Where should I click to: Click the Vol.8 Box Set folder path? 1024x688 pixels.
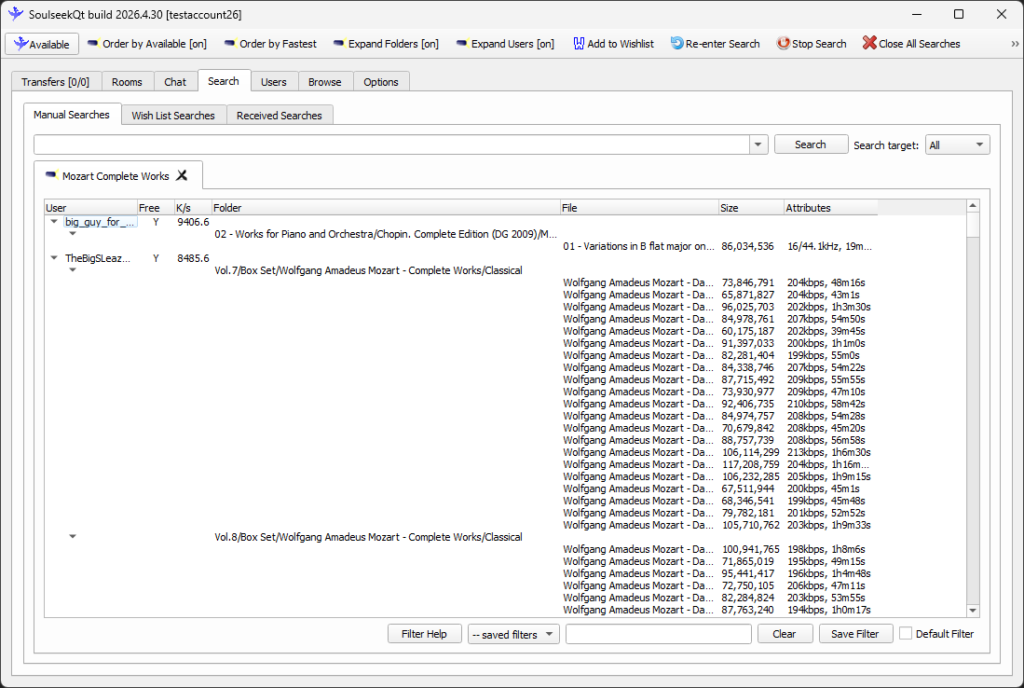pos(368,537)
